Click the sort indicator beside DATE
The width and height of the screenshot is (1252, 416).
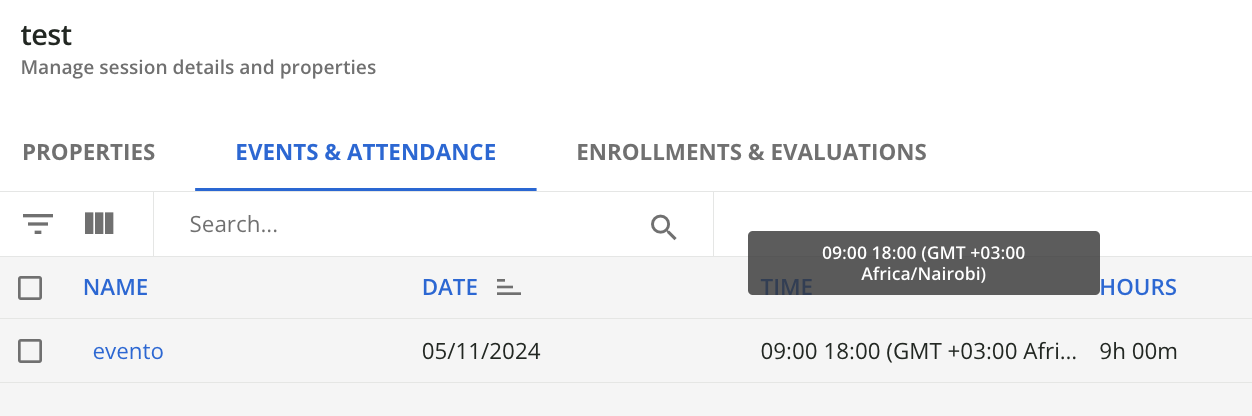[x=509, y=288]
